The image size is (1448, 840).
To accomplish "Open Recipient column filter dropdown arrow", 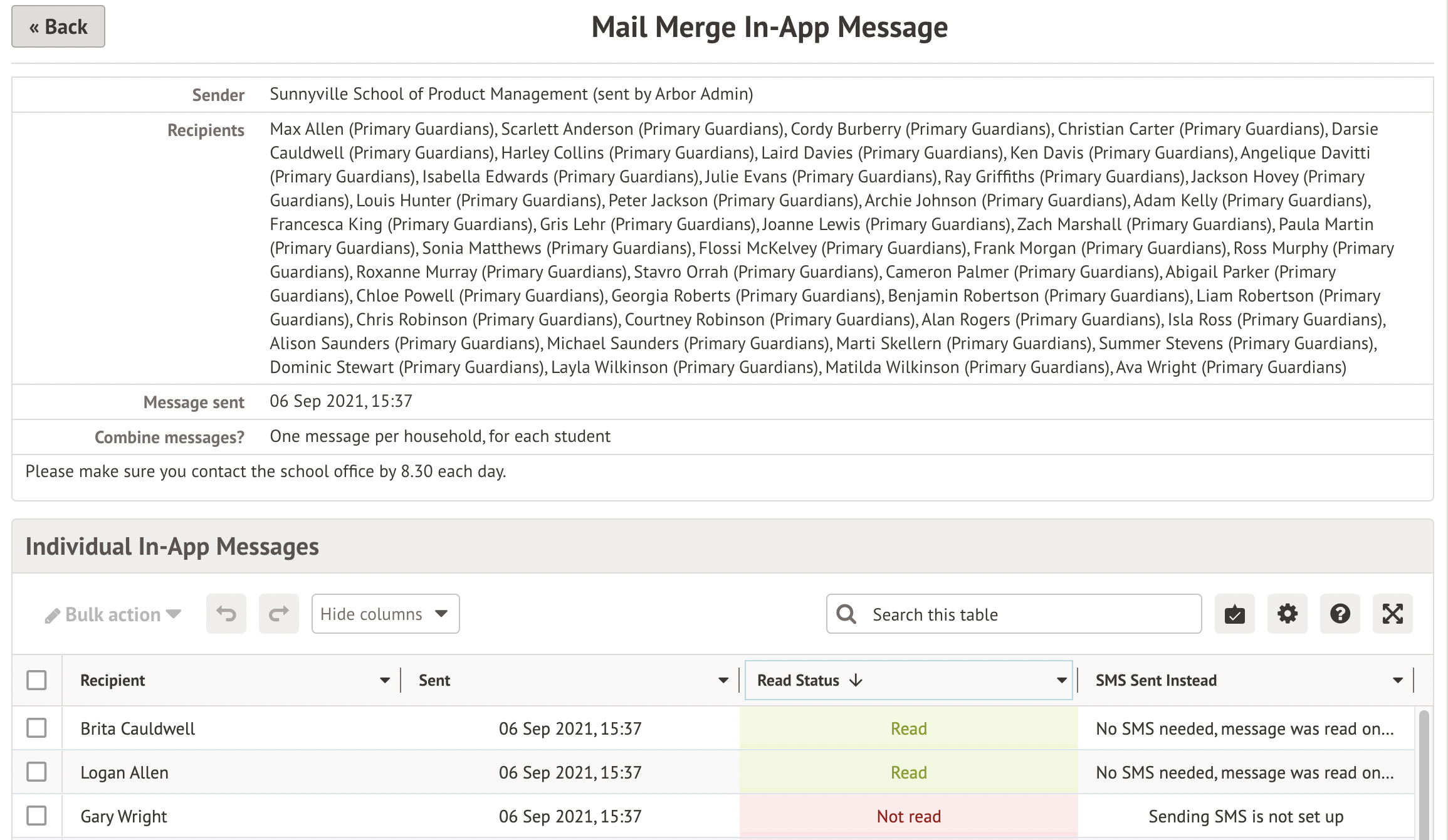I will click(384, 680).
